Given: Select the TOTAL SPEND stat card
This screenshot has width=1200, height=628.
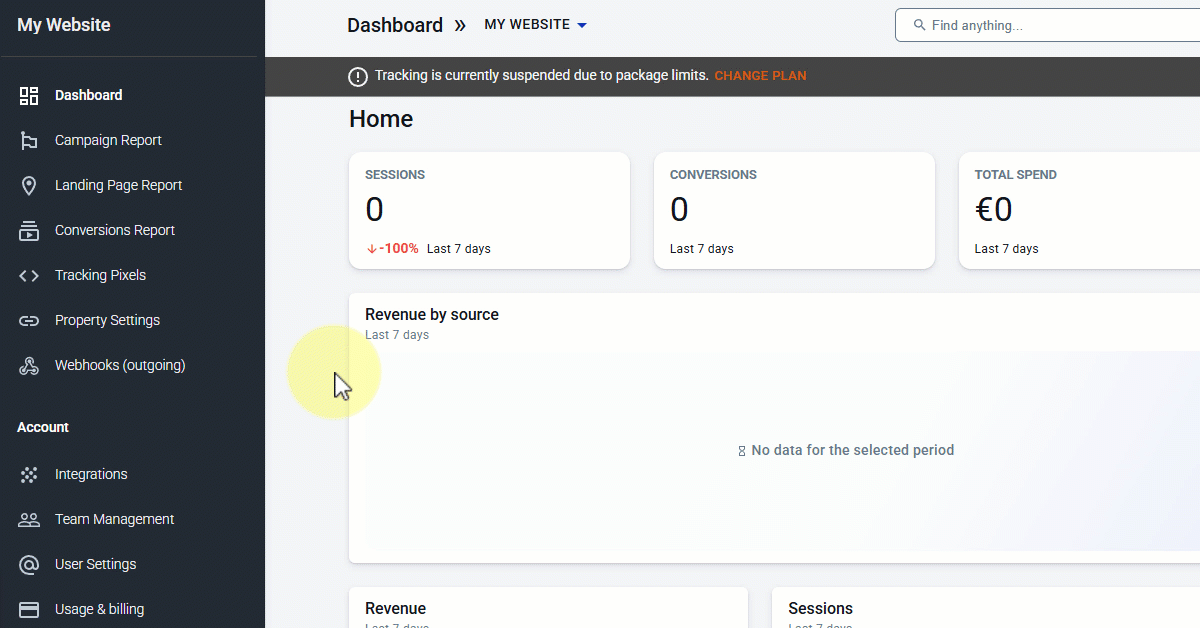Looking at the screenshot, I should (1079, 210).
